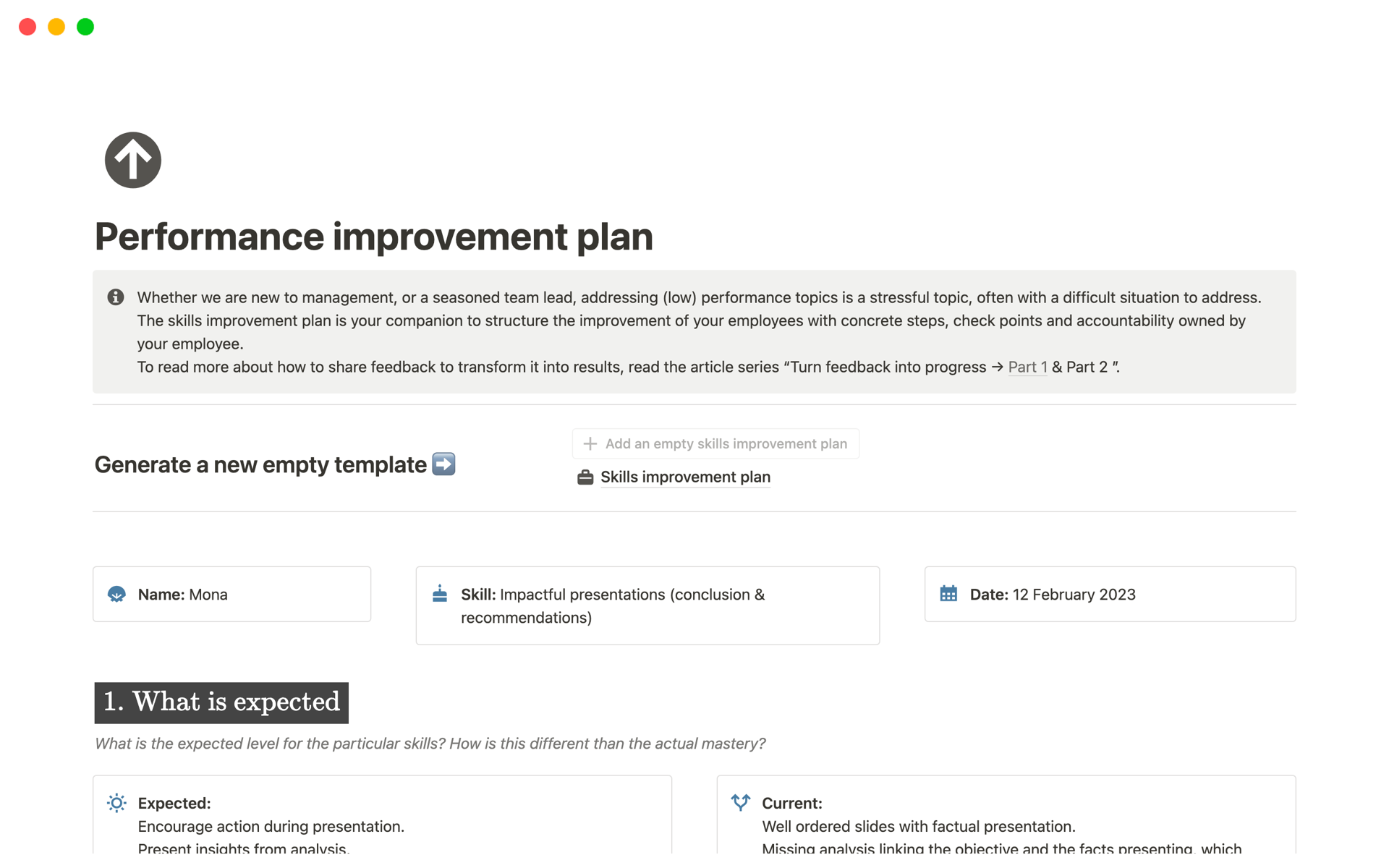Click the blue avatar icon next to Name
Viewport: 1389px width, 868px height.
[116, 594]
